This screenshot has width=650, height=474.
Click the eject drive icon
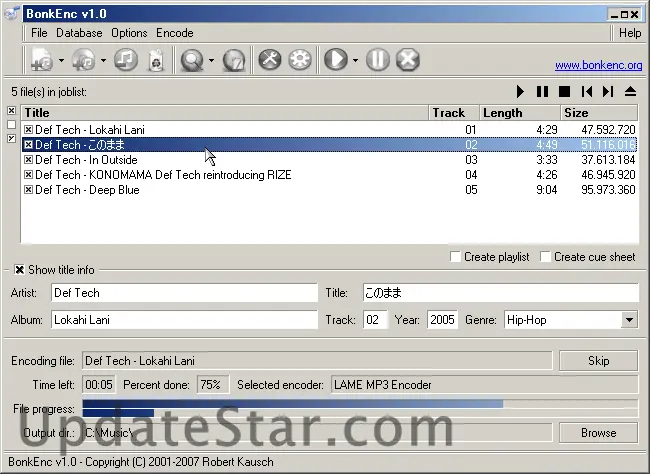tap(631, 92)
